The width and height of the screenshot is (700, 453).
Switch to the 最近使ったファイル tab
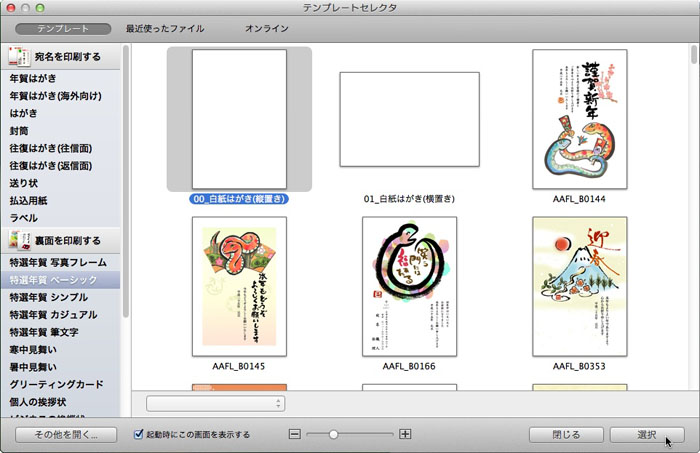click(165, 29)
